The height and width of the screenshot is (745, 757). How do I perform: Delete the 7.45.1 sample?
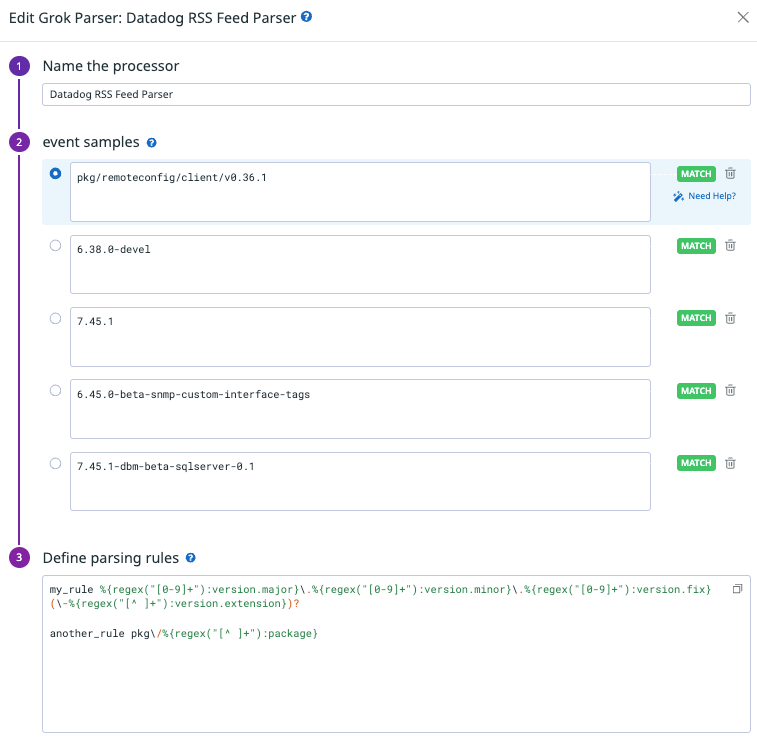730,318
